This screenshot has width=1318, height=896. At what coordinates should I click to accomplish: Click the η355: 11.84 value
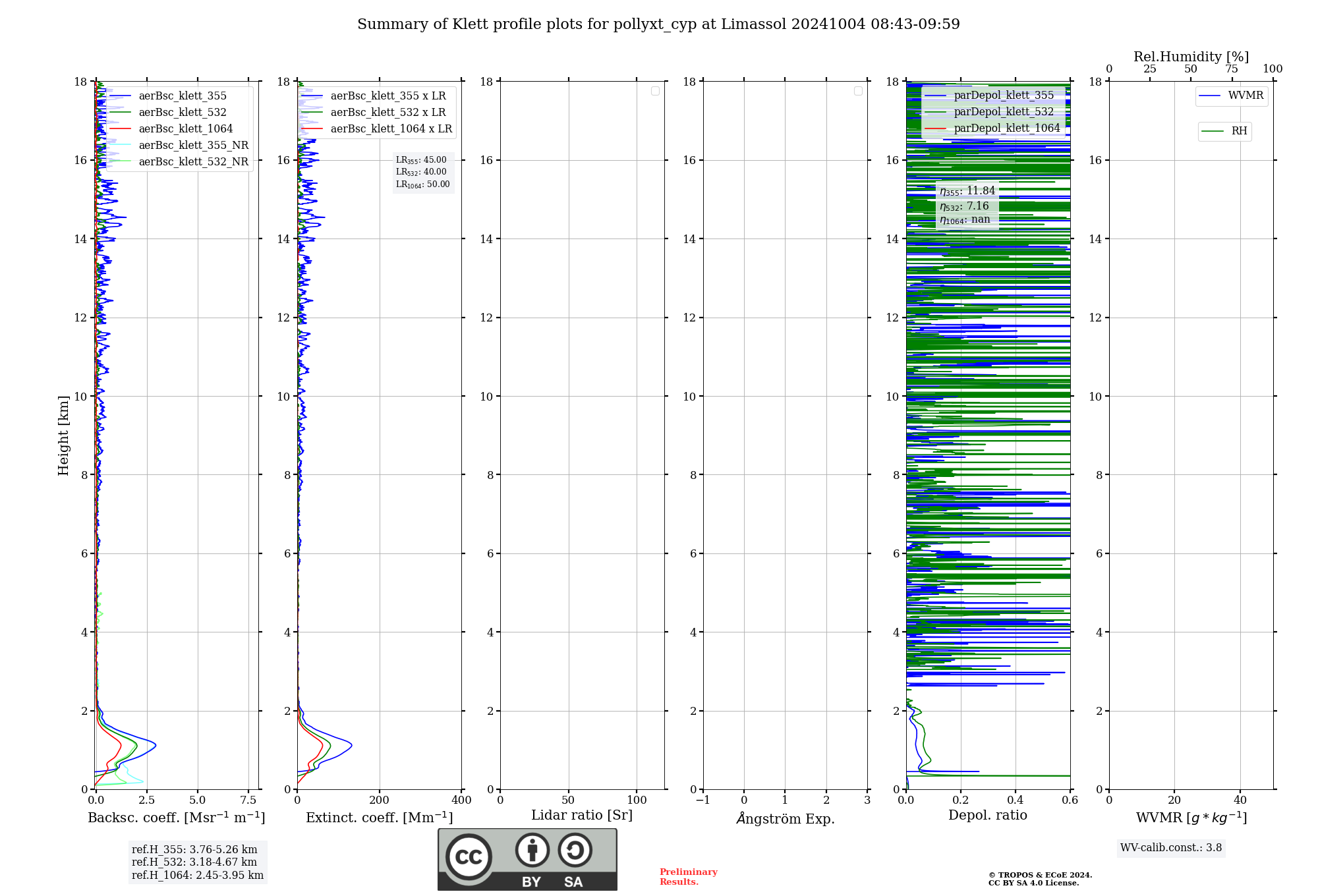(967, 191)
